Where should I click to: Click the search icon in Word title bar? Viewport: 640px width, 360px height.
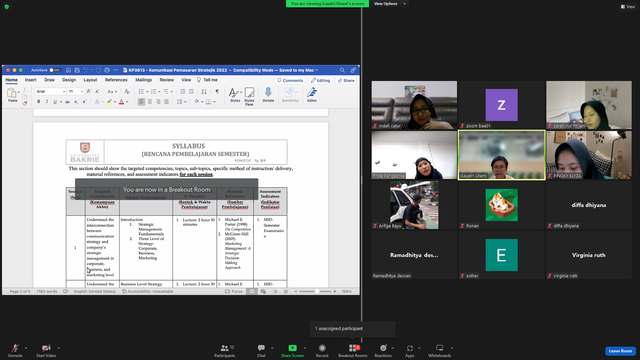(342, 70)
